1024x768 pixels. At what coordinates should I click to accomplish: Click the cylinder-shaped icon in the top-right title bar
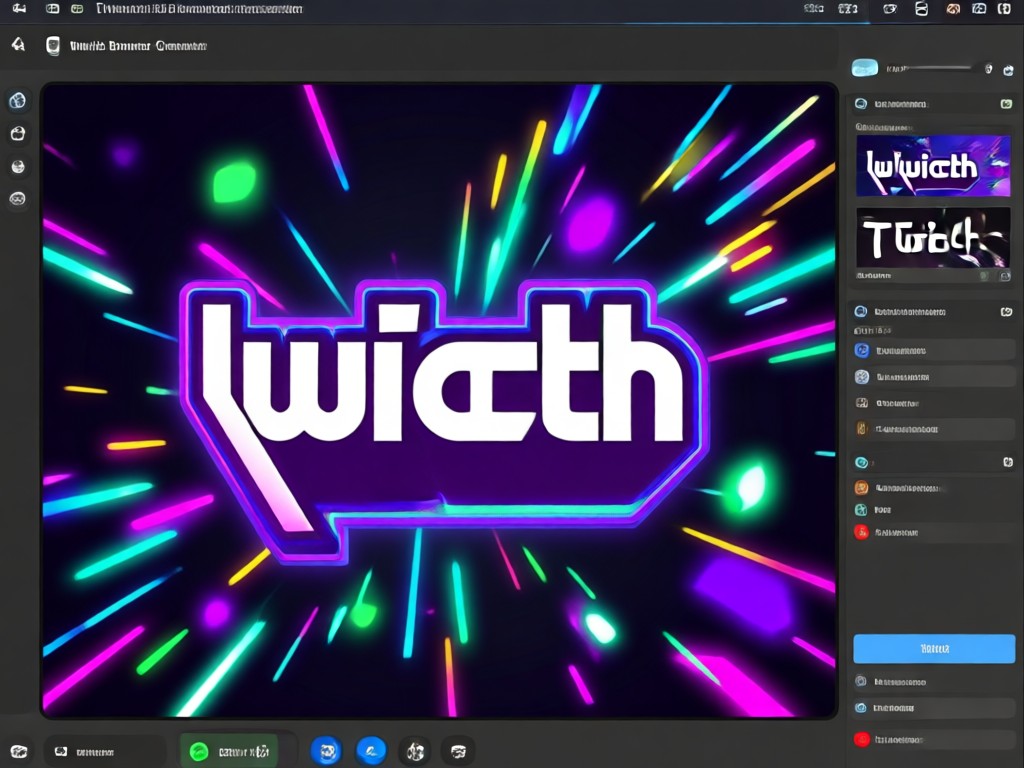(x=921, y=8)
